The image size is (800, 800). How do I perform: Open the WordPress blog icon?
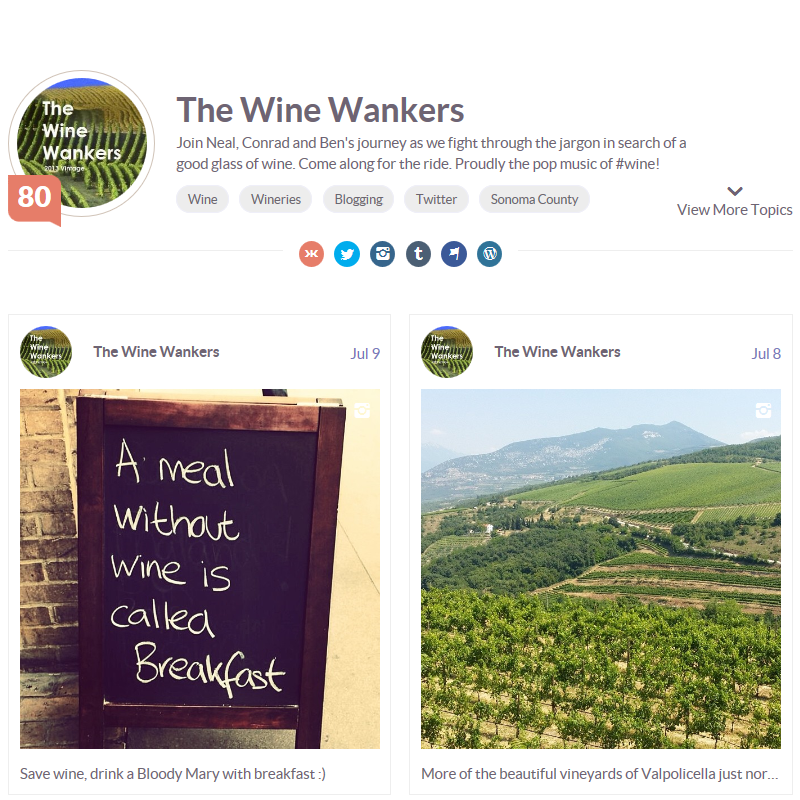490,254
